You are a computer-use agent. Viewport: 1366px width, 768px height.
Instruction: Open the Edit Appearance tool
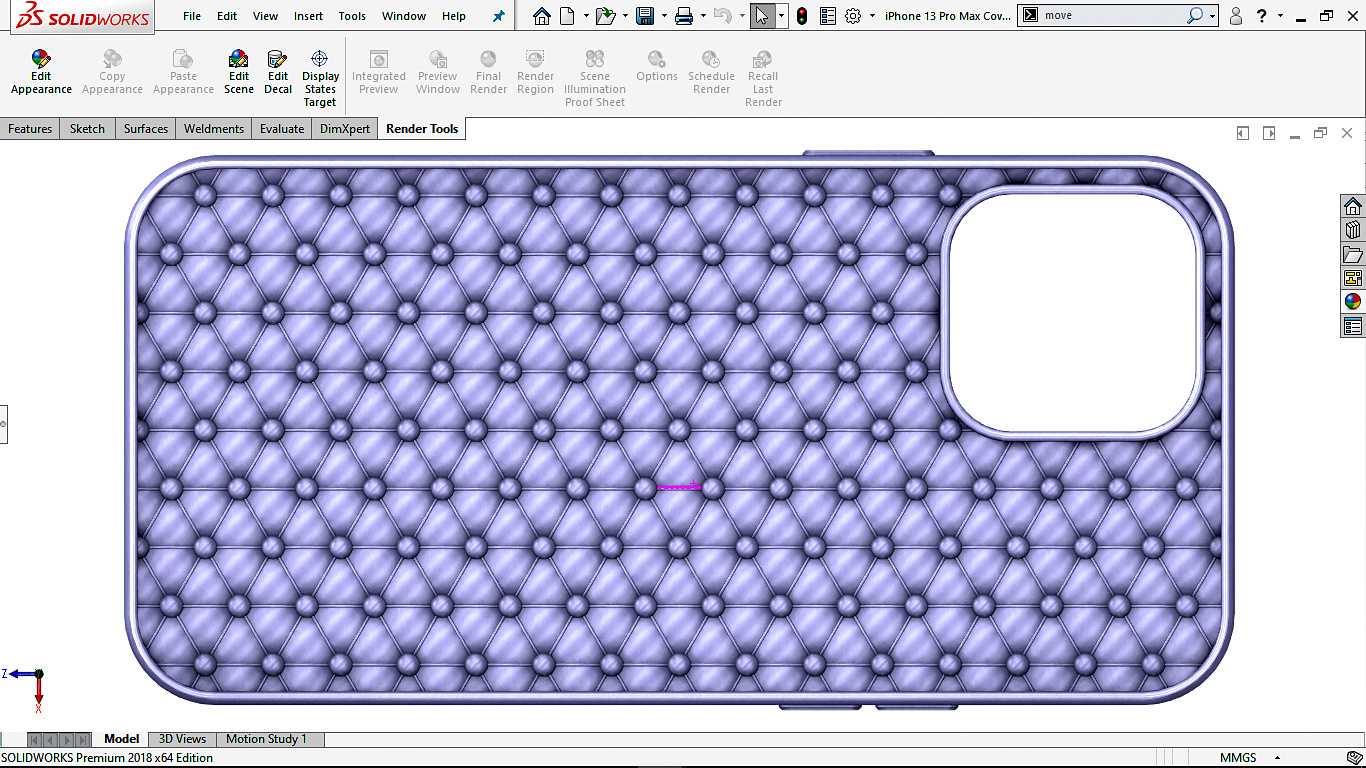pyautogui.click(x=41, y=73)
